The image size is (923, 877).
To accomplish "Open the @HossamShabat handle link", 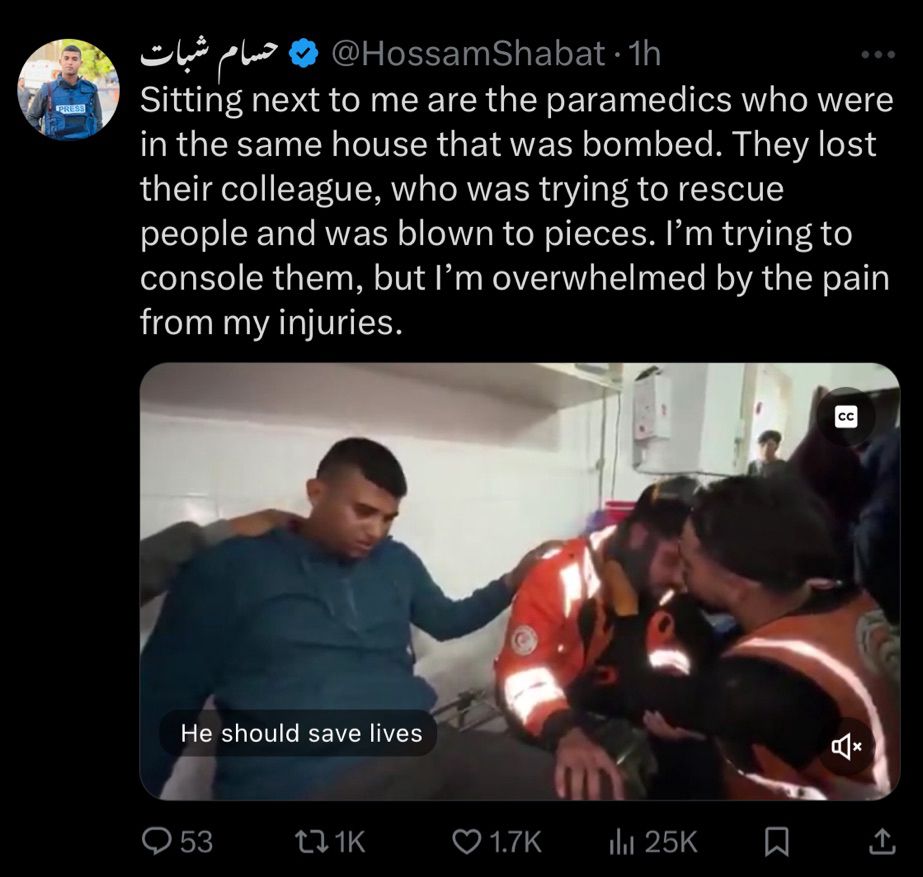I will (469, 54).
